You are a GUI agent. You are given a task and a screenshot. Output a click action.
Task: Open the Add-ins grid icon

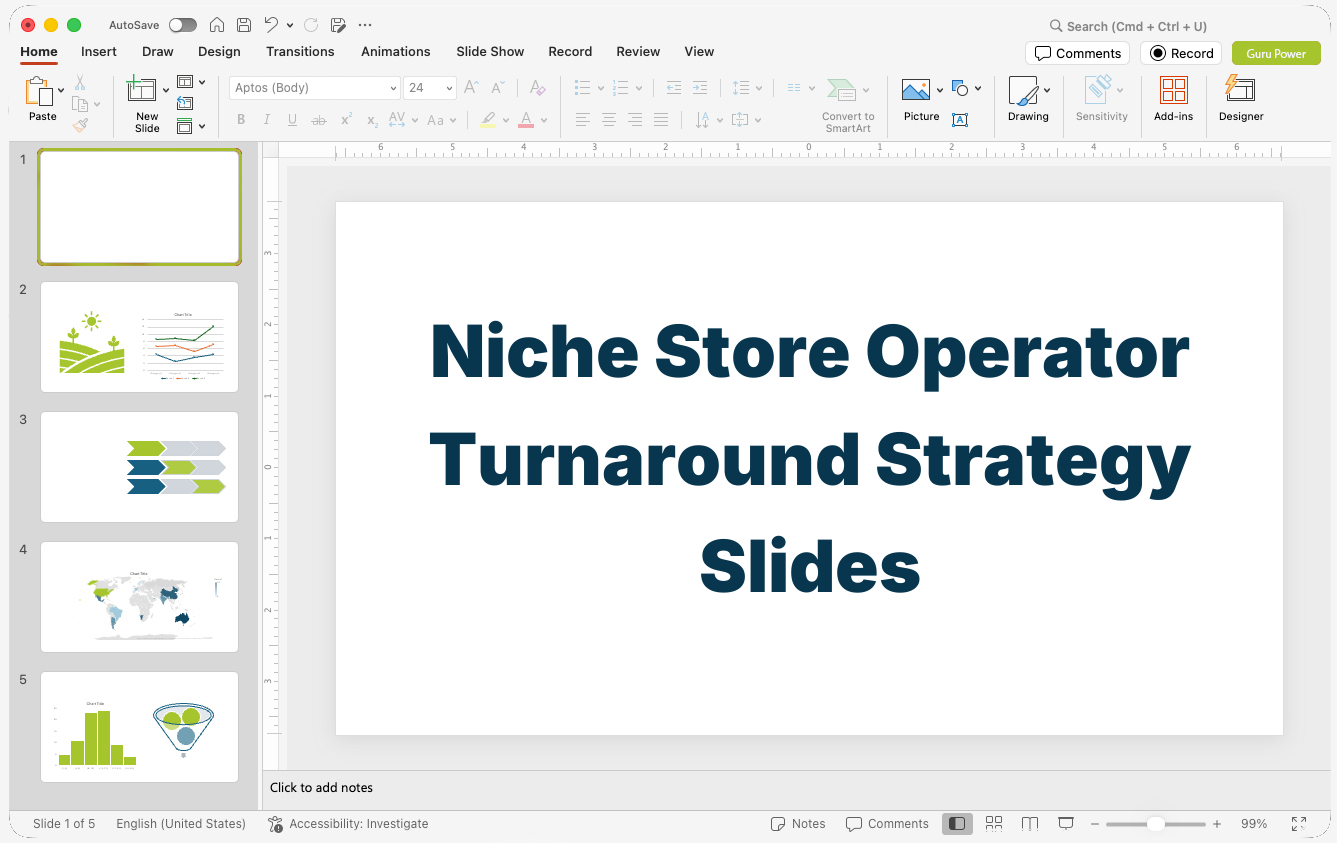1174,91
